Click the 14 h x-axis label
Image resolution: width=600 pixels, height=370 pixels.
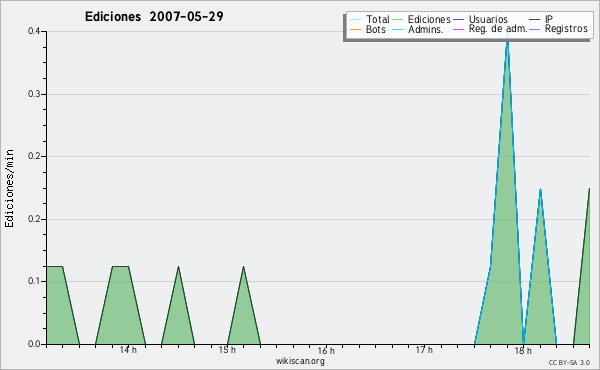click(x=128, y=350)
